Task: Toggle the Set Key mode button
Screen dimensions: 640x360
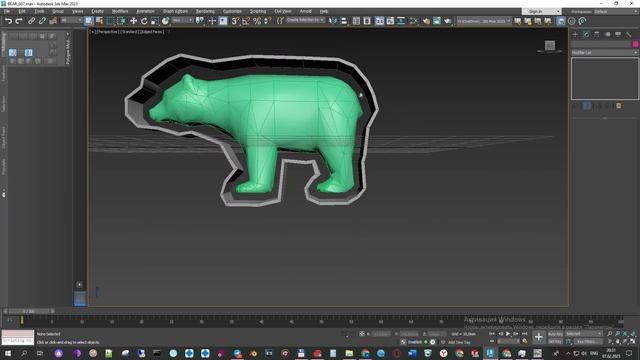Action: point(555,341)
